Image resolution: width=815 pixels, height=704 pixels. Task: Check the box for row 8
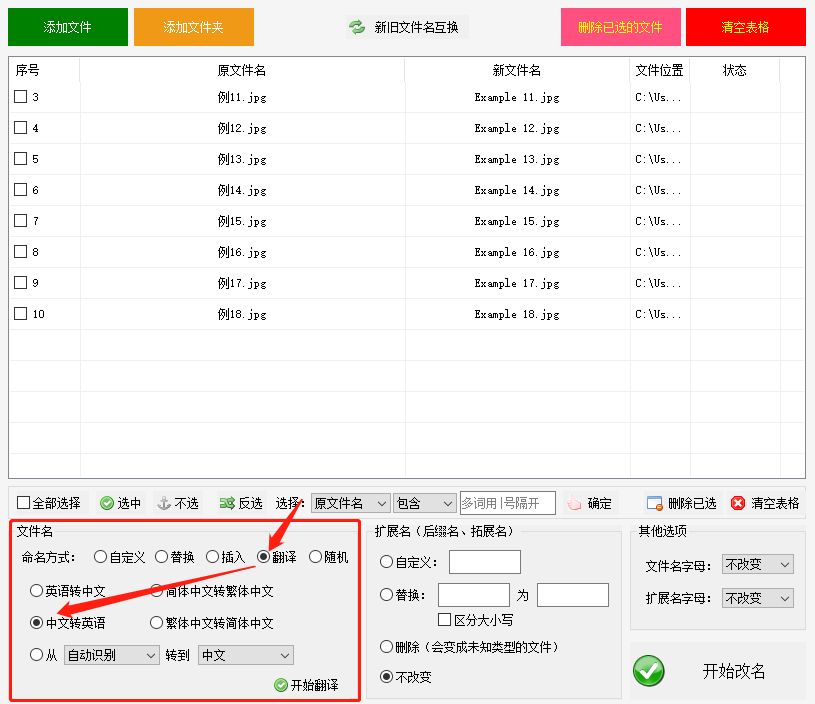20,252
